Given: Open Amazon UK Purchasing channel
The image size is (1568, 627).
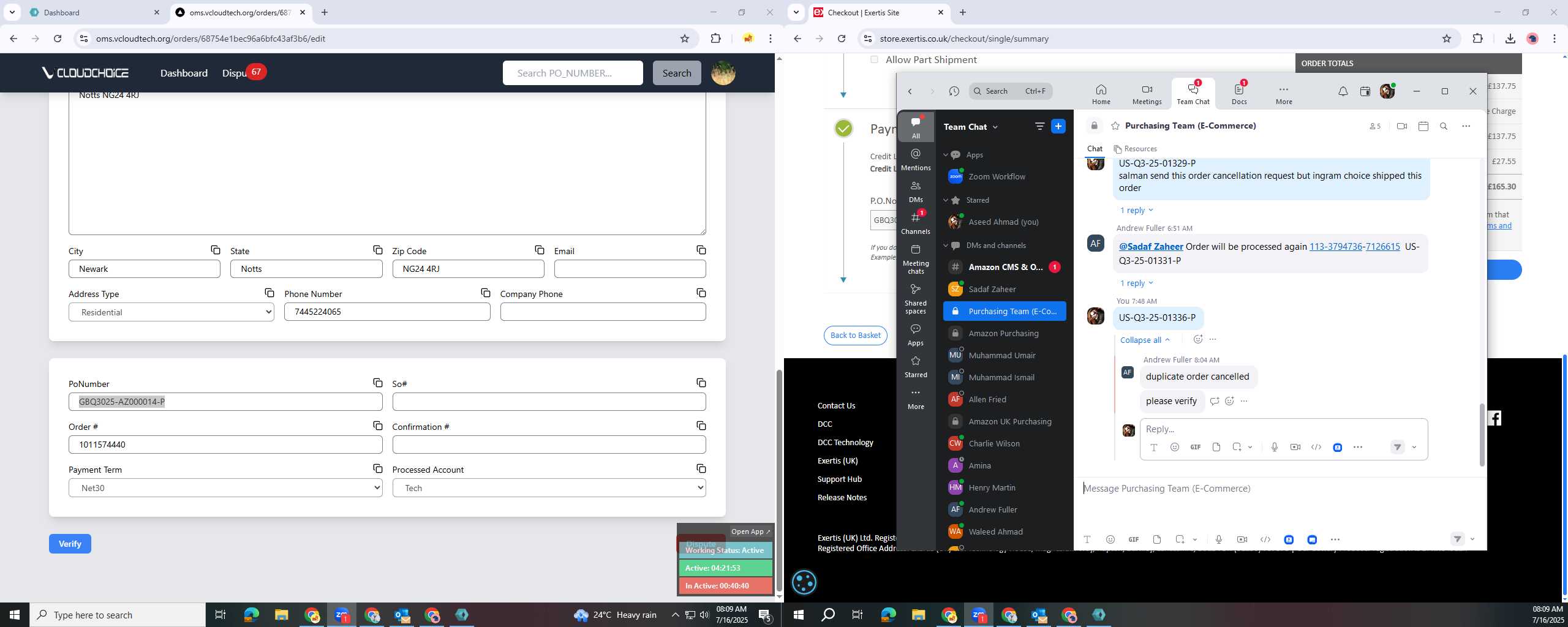Looking at the screenshot, I should (x=1005, y=421).
